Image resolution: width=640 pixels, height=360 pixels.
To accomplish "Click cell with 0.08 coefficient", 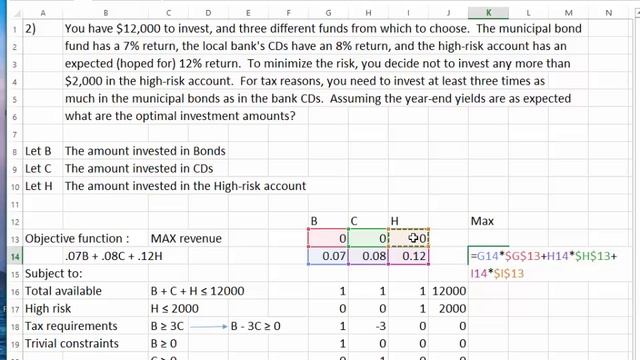I will 368,256.
